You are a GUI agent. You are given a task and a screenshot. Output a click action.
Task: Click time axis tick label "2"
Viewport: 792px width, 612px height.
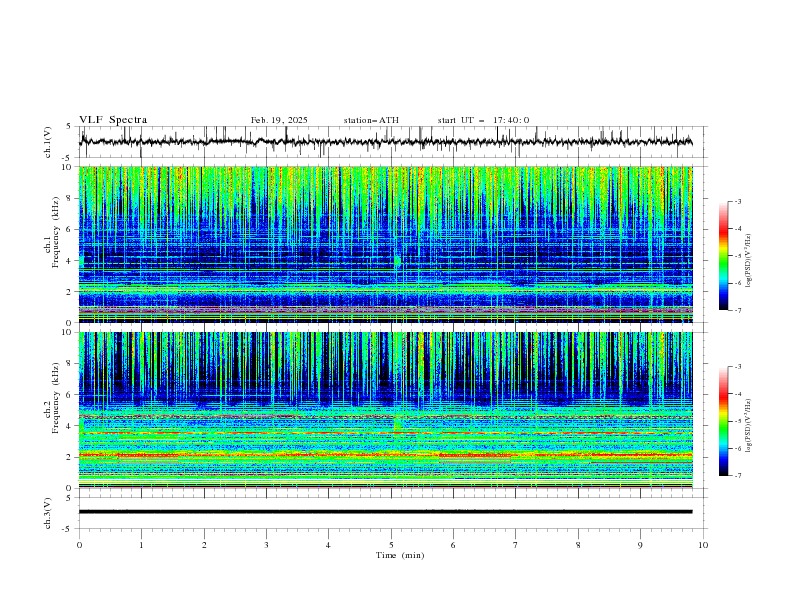(x=204, y=545)
